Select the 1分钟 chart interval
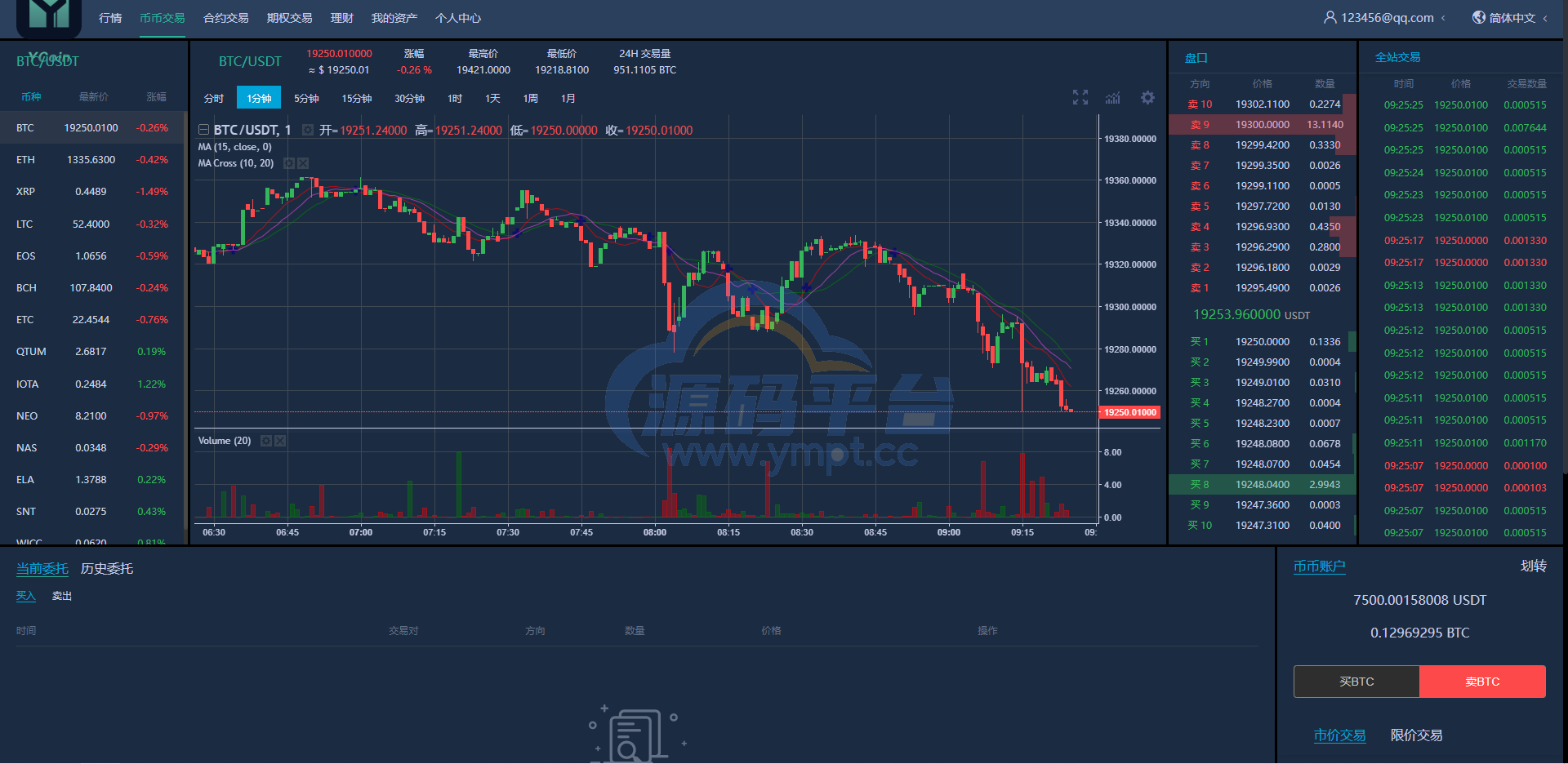This screenshot has width=1568, height=764. coord(259,98)
